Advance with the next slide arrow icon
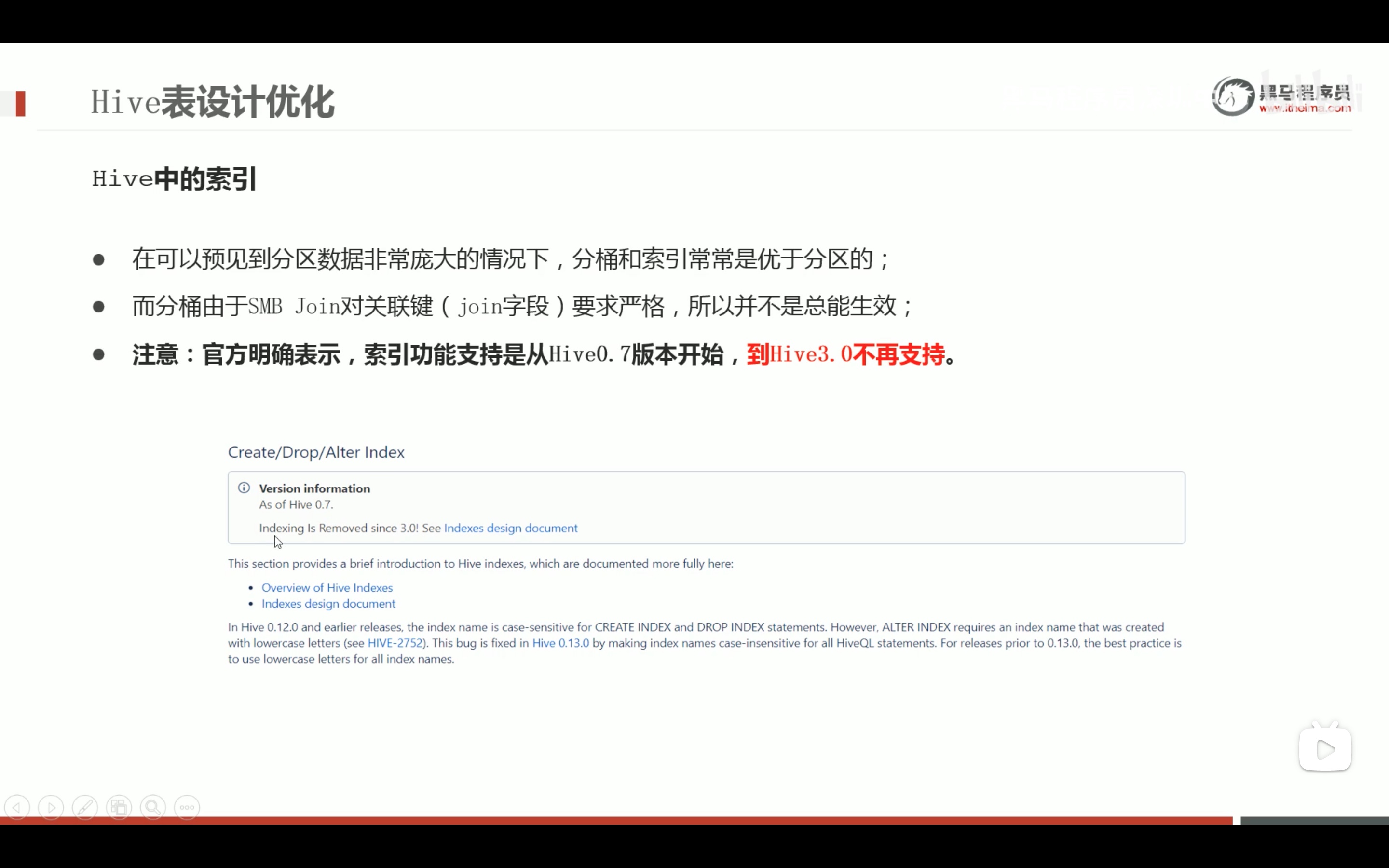The image size is (1389, 868). click(51, 808)
